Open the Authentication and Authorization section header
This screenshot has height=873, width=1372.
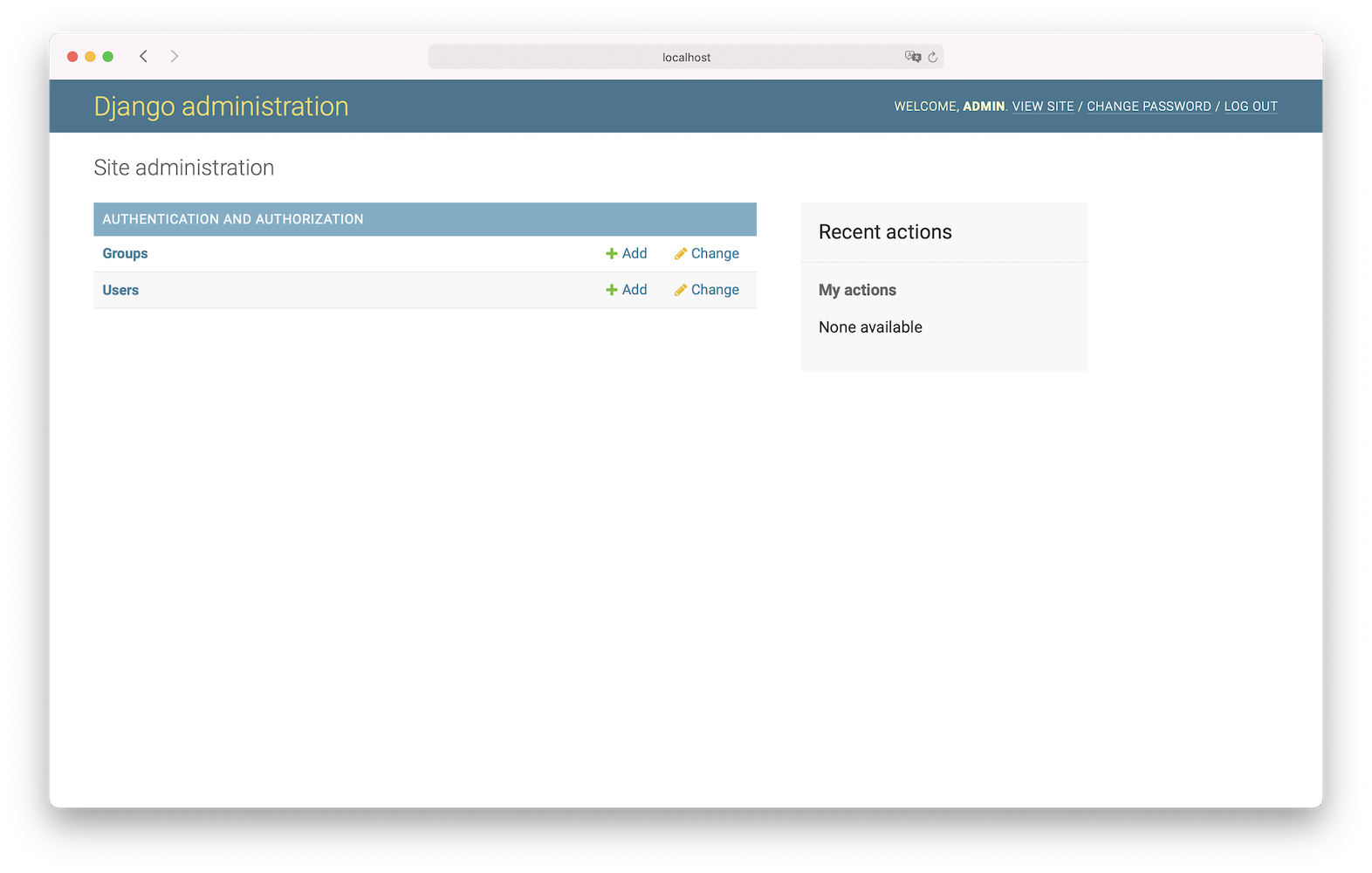click(x=233, y=219)
